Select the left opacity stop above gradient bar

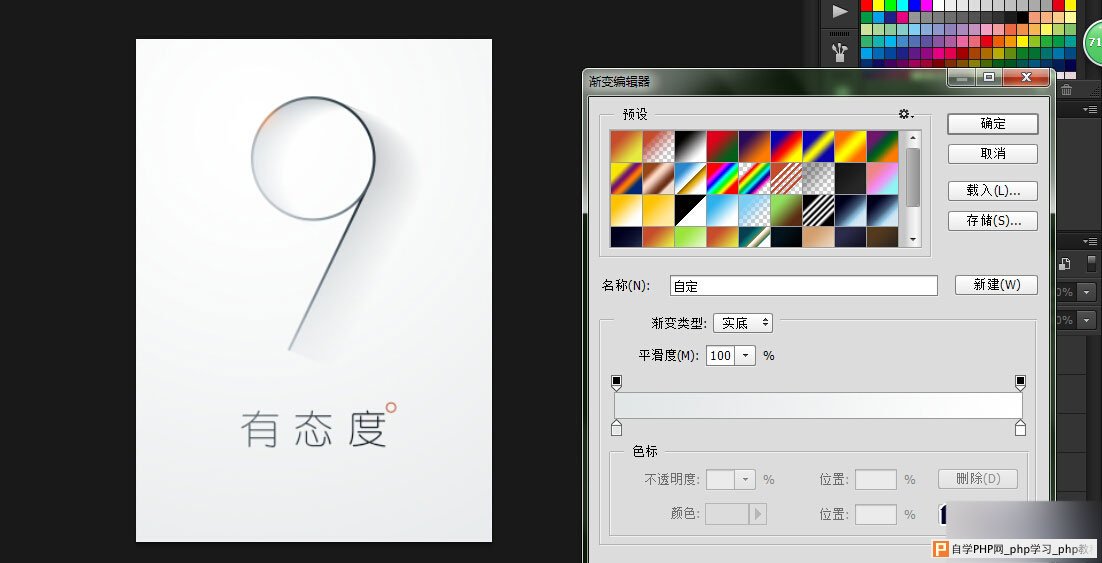click(x=616, y=383)
